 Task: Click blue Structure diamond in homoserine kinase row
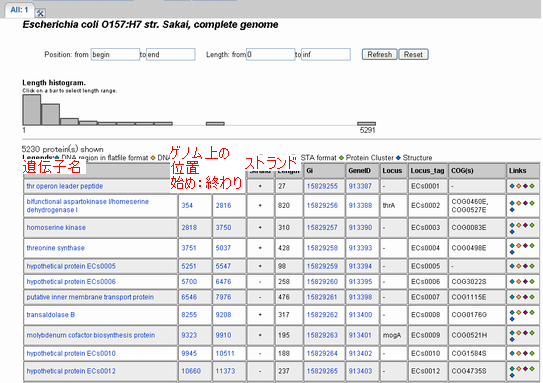tap(512, 232)
